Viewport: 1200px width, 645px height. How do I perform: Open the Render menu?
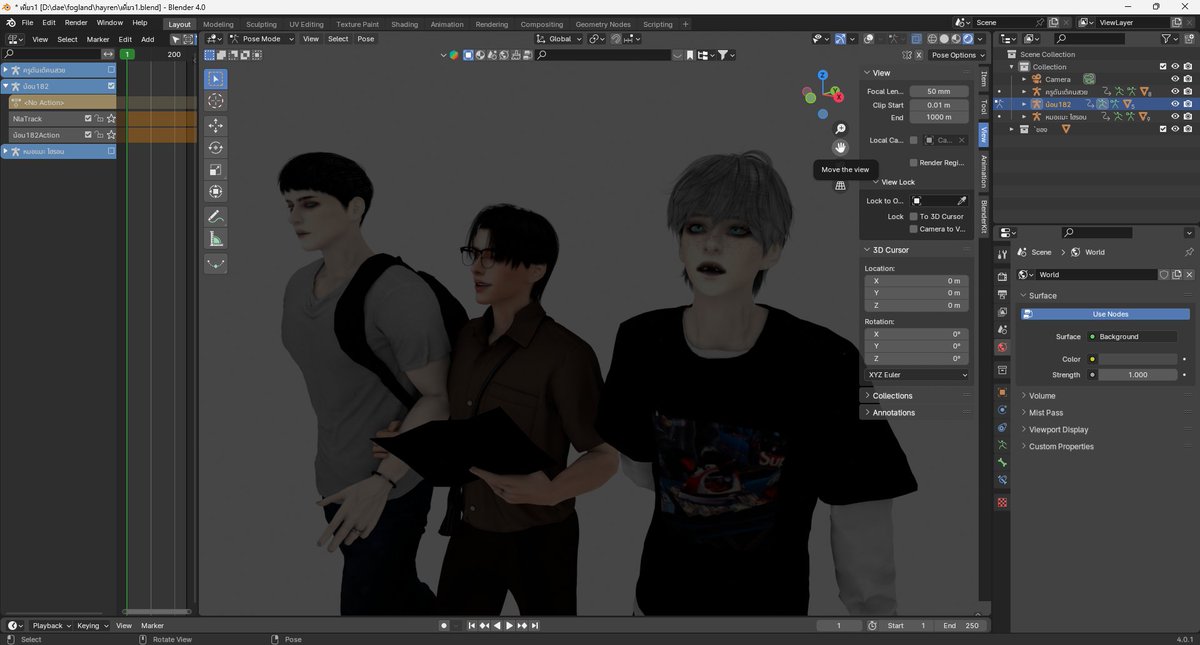pyautogui.click(x=76, y=22)
